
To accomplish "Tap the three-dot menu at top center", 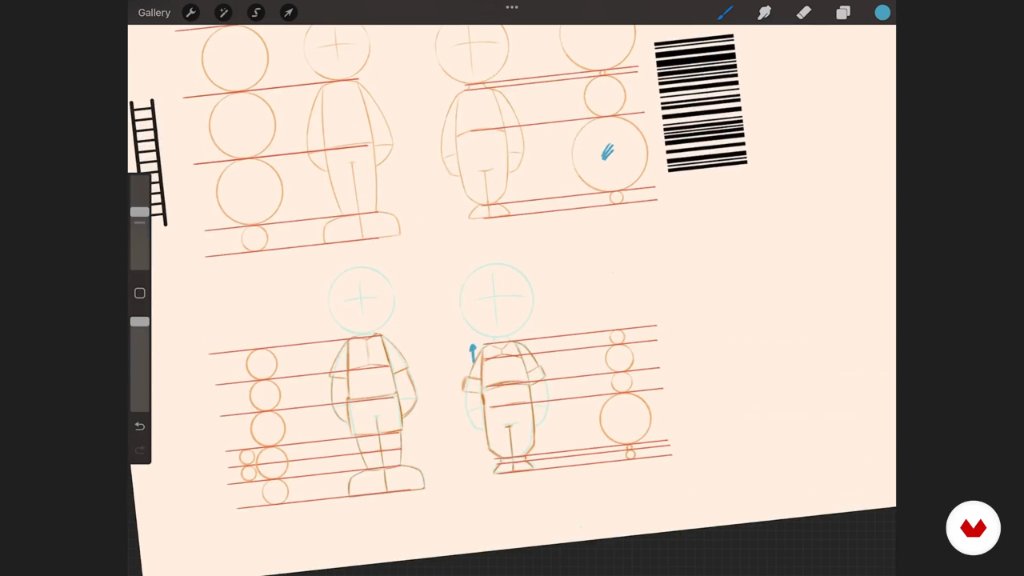I will point(512,7).
